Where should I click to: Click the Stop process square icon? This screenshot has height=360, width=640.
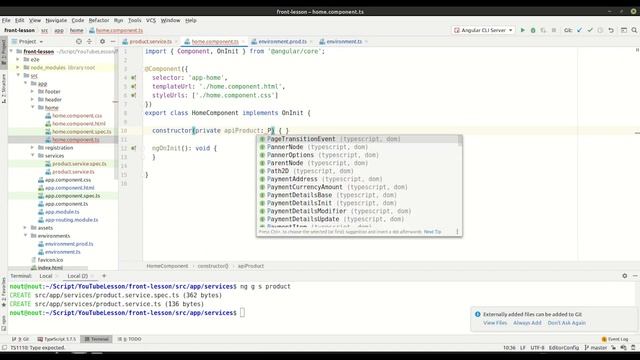point(554,30)
